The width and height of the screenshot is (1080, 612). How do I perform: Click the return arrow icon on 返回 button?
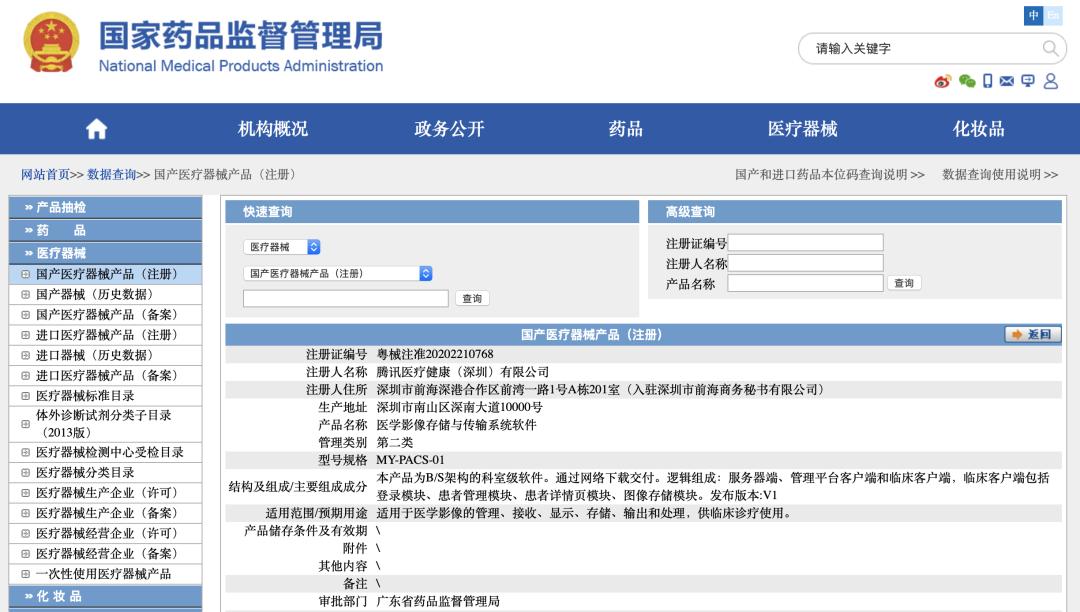click(x=1018, y=334)
